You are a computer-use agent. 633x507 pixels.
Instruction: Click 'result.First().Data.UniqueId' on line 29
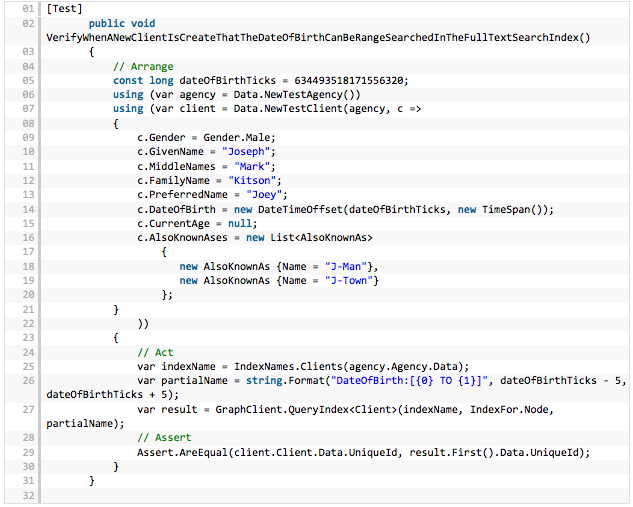494,453
